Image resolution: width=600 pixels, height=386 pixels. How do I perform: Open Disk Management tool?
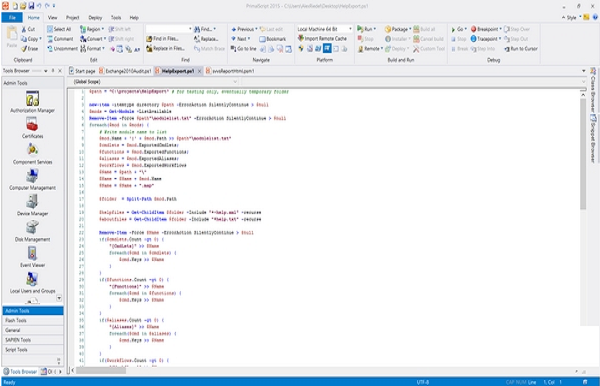[x=33, y=231]
